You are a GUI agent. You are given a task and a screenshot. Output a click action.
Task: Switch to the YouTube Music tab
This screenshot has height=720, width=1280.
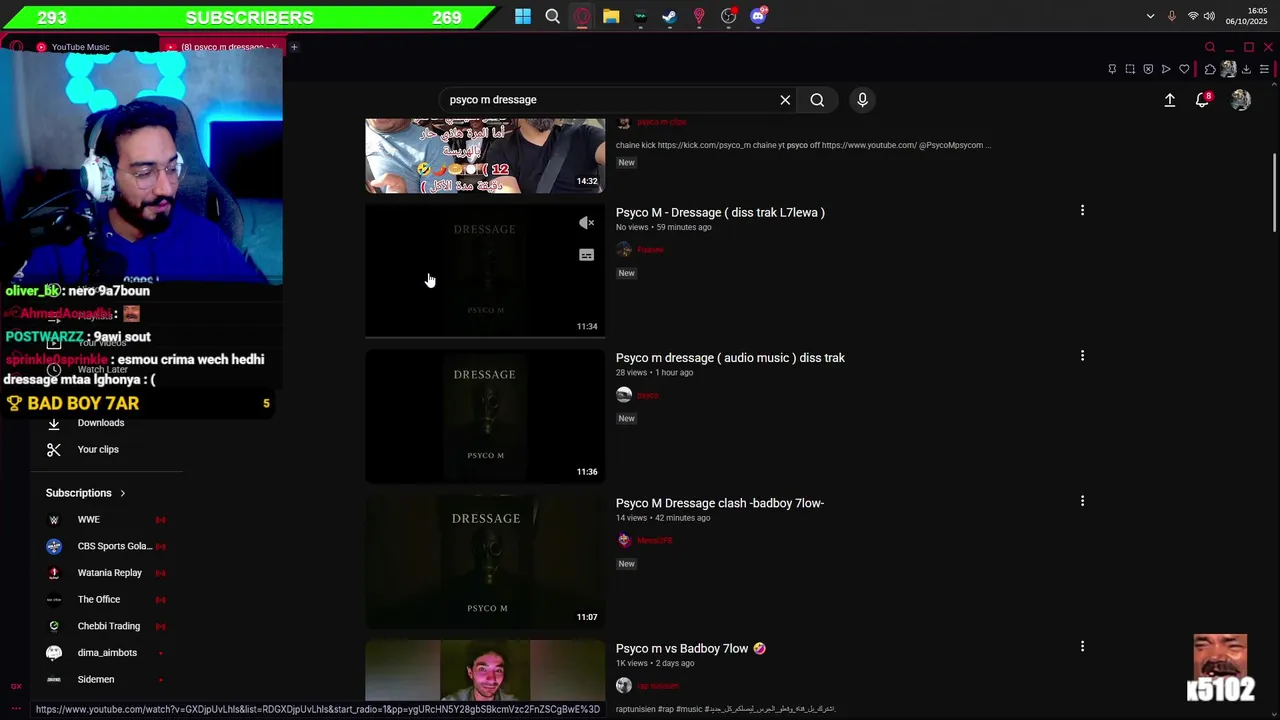[80, 47]
